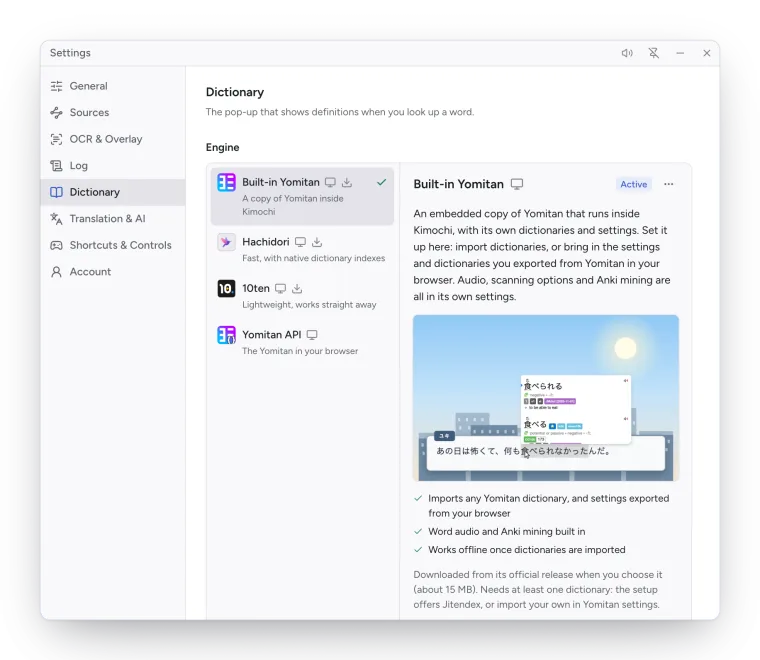This screenshot has height=660, width=760.
Task: Click the Account person icon in sidebar
Action: tap(56, 272)
